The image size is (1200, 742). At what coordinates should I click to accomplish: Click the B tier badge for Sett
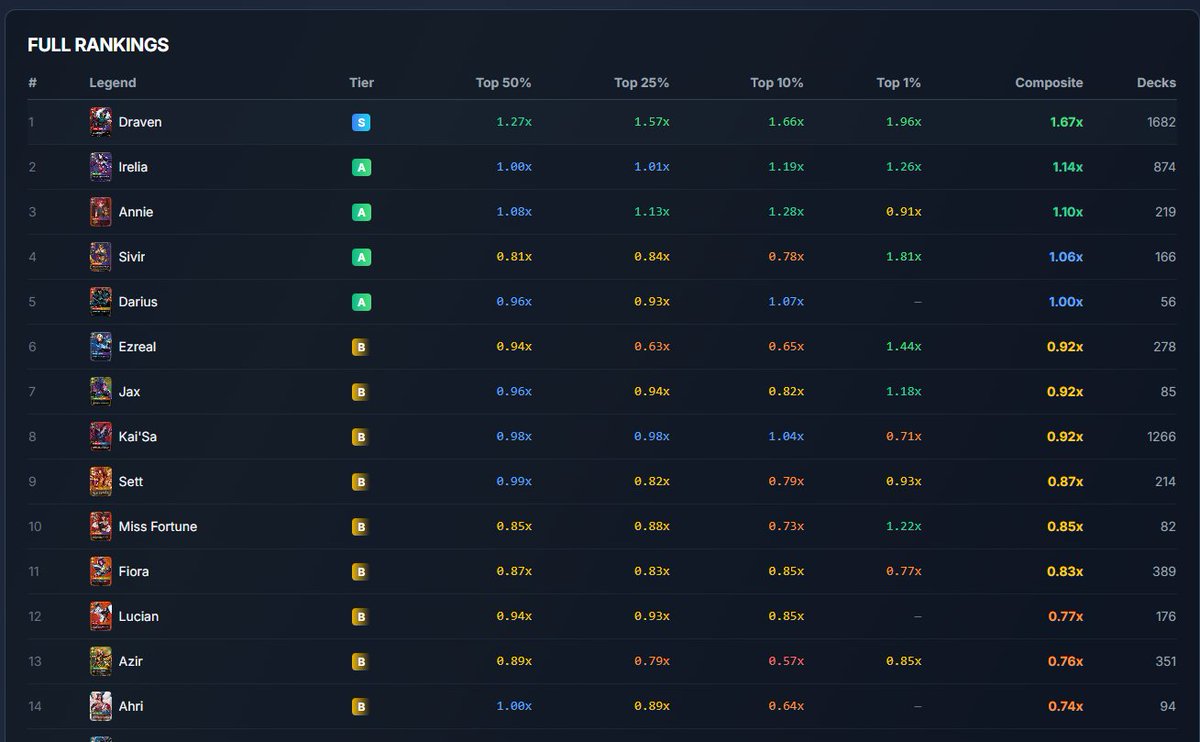pyautogui.click(x=361, y=483)
